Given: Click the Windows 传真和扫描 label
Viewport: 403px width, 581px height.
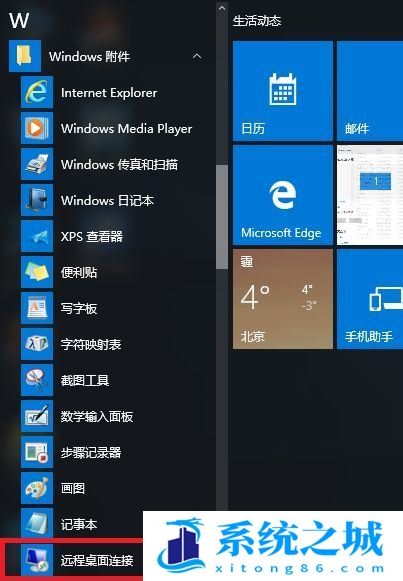Looking at the screenshot, I should tap(119, 164).
